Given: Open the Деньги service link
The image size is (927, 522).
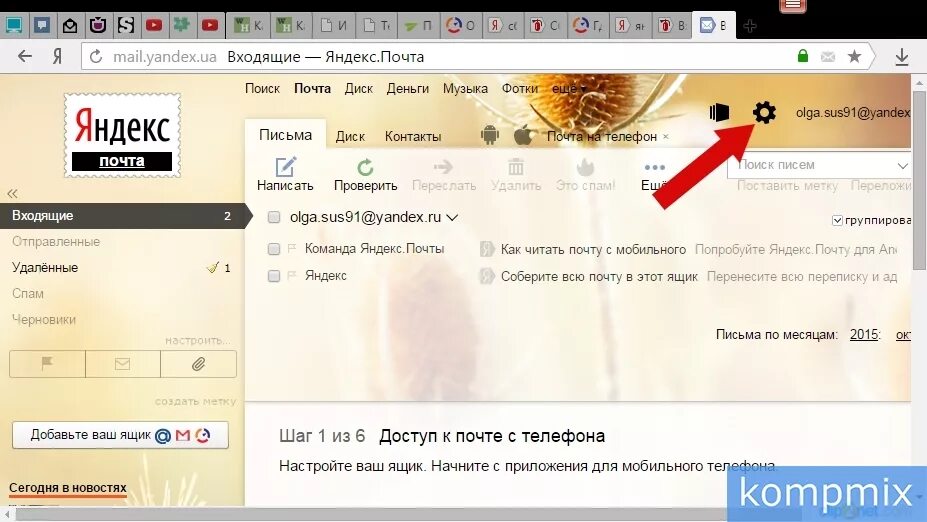Looking at the screenshot, I should click(x=408, y=89).
